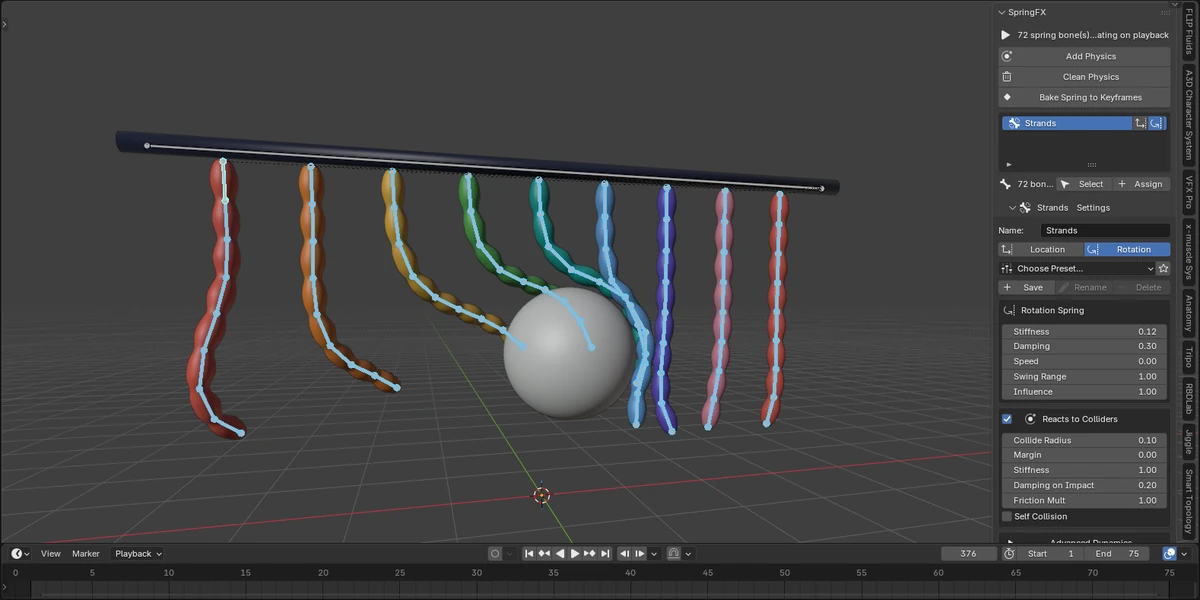Click the Add Physics button
This screenshot has width=1200, height=600.
1084,56
